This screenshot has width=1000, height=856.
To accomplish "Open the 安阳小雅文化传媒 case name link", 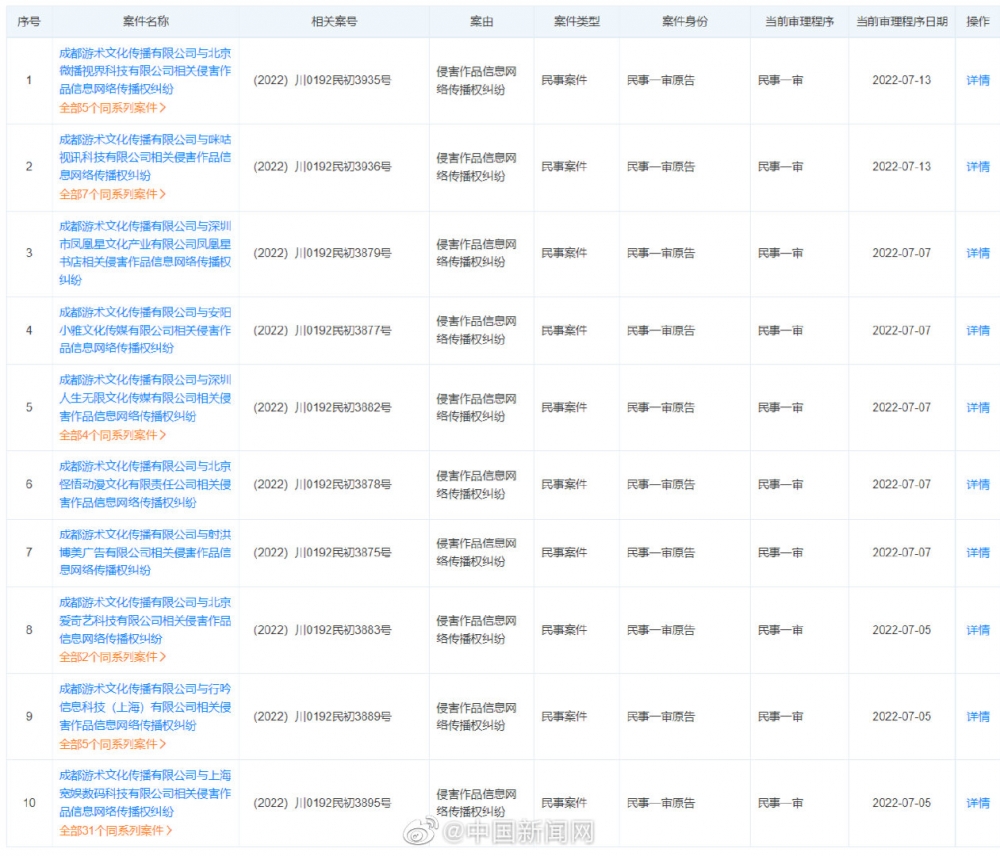I will [145, 330].
